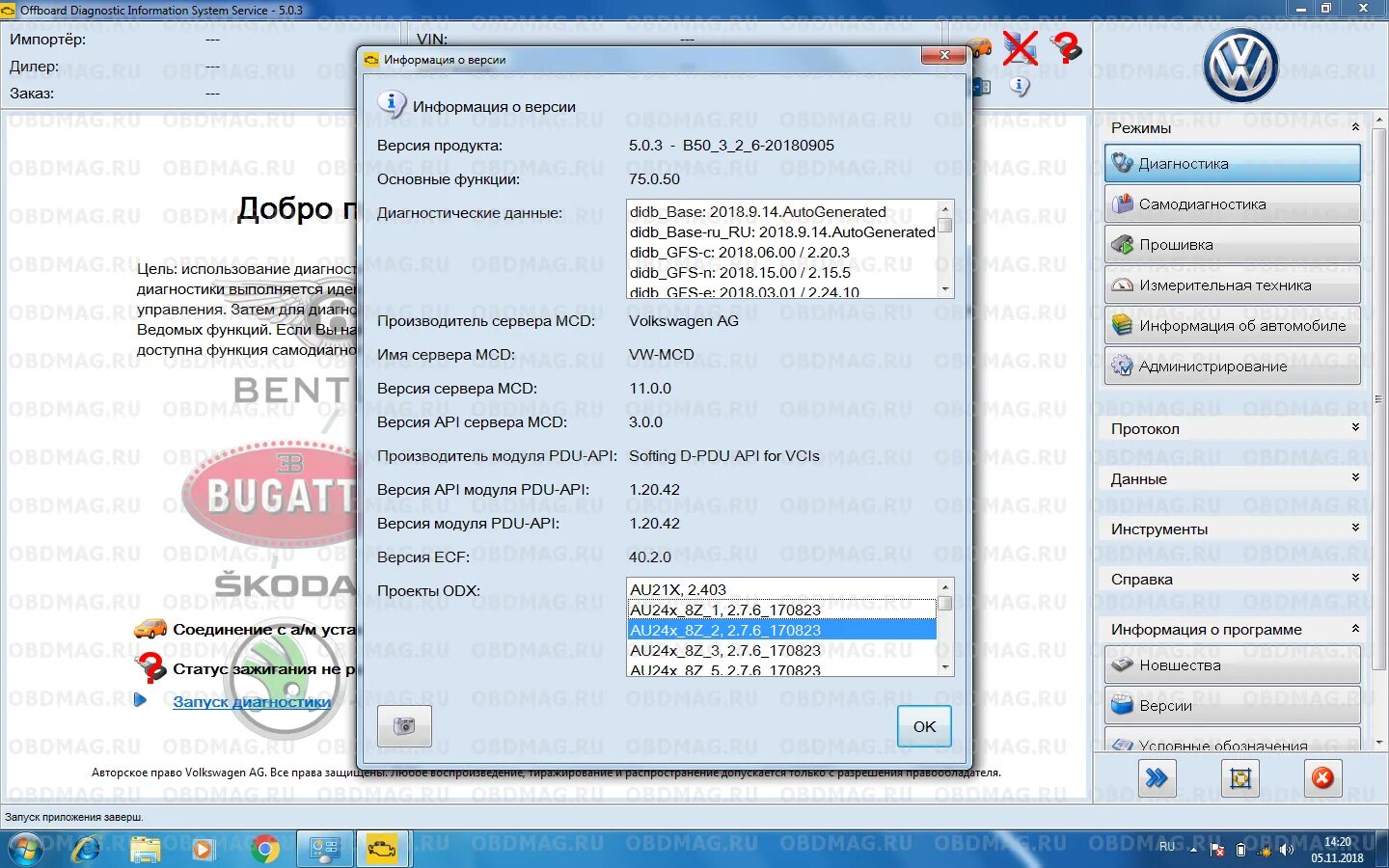Click the battery power tray icon
1389x868 pixels.
click(x=1240, y=850)
